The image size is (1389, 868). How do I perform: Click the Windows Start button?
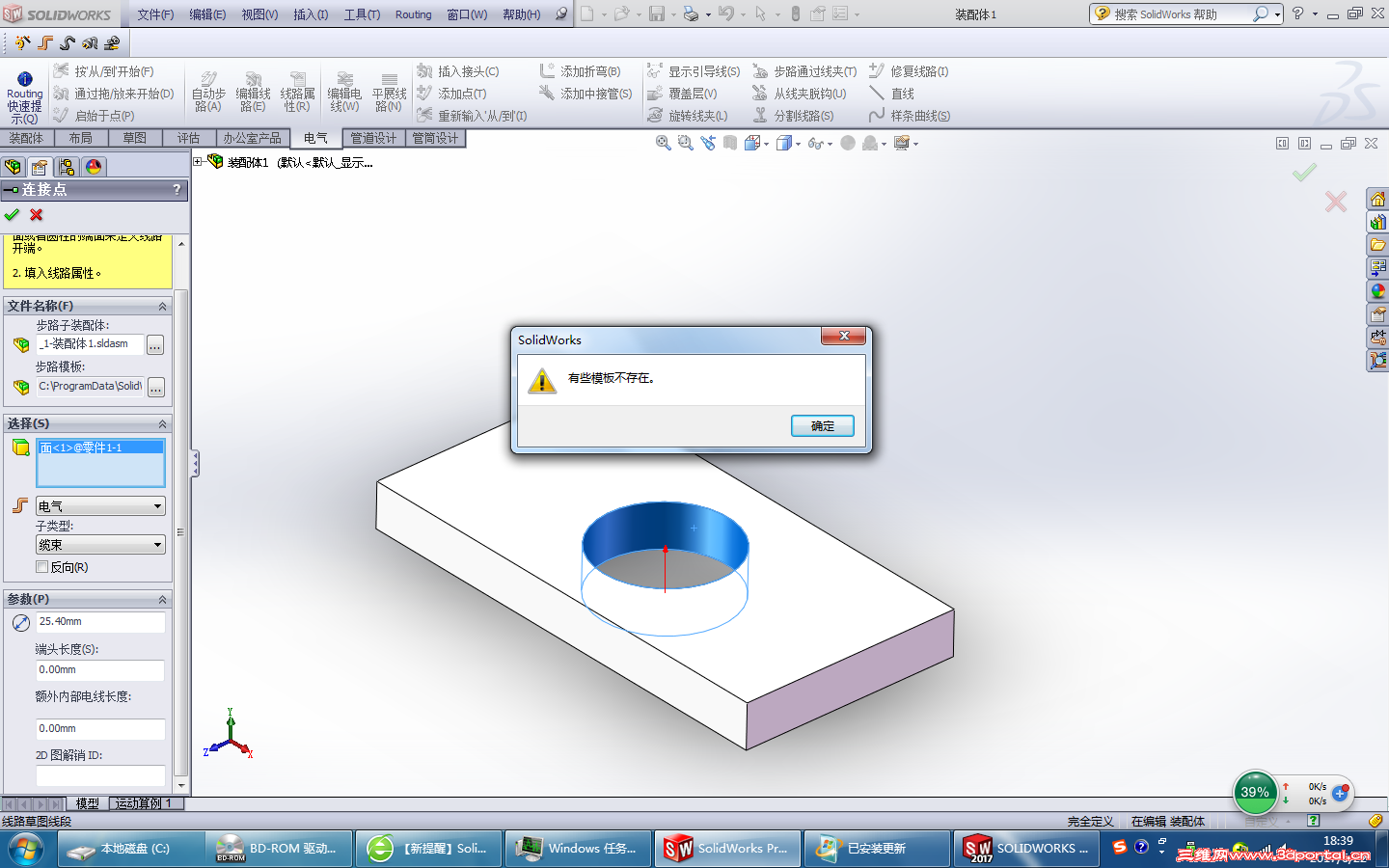[25, 849]
